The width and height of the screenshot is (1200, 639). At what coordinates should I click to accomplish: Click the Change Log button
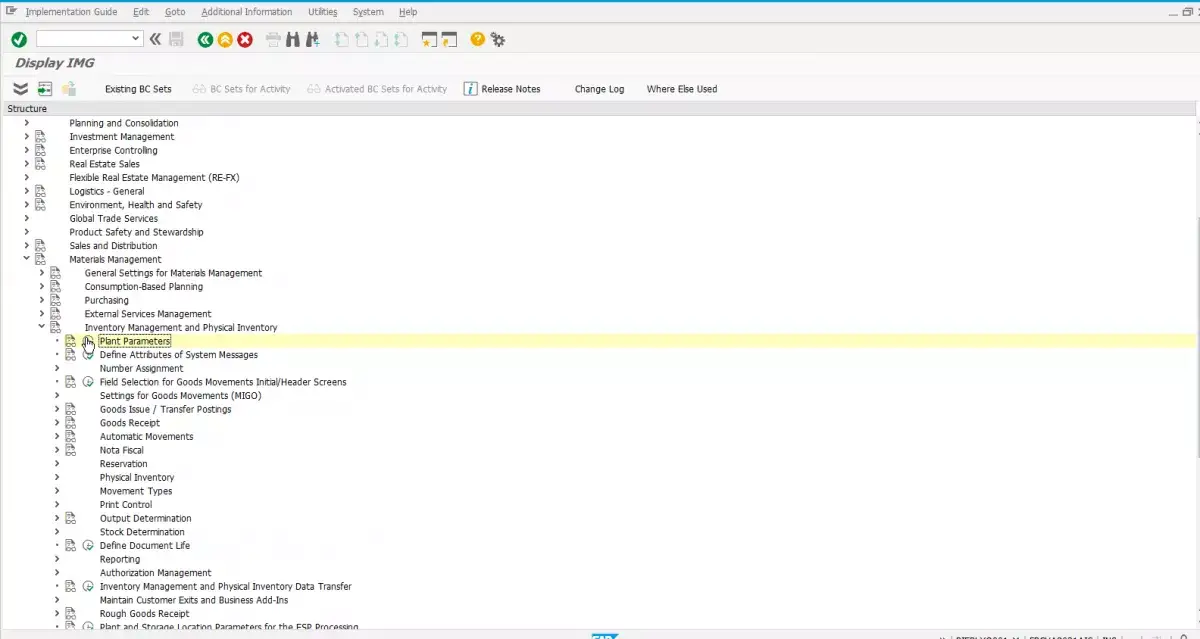[x=599, y=89]
